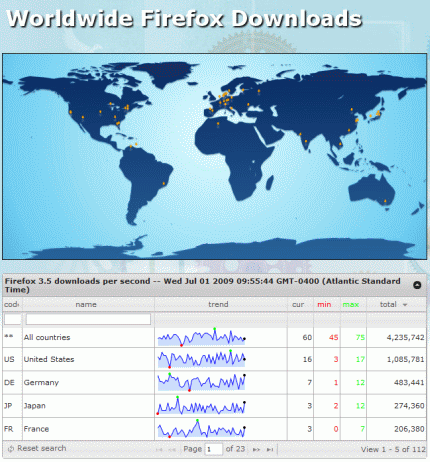Viewport: 430px width, 462px height.
Task: Click the "of 23" page count text
Action: [x=235, y=449]
